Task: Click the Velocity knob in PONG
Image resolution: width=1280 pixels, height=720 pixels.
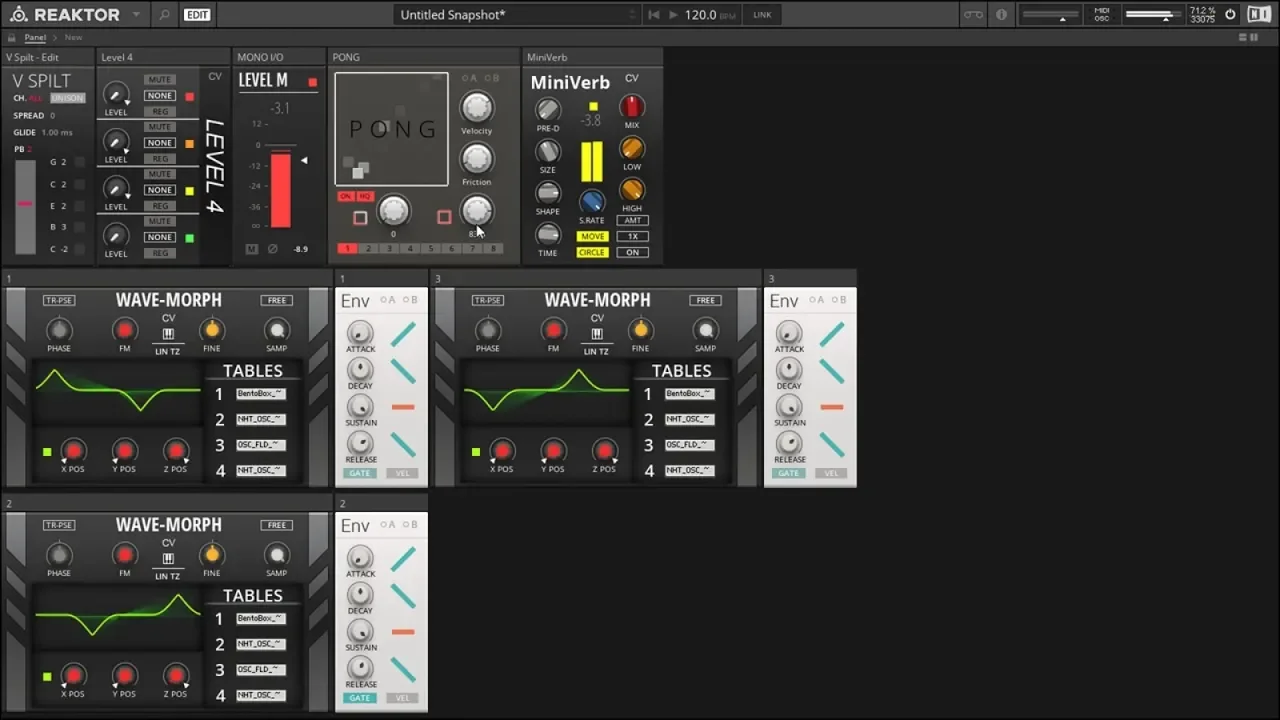Action: pos(476,107)
